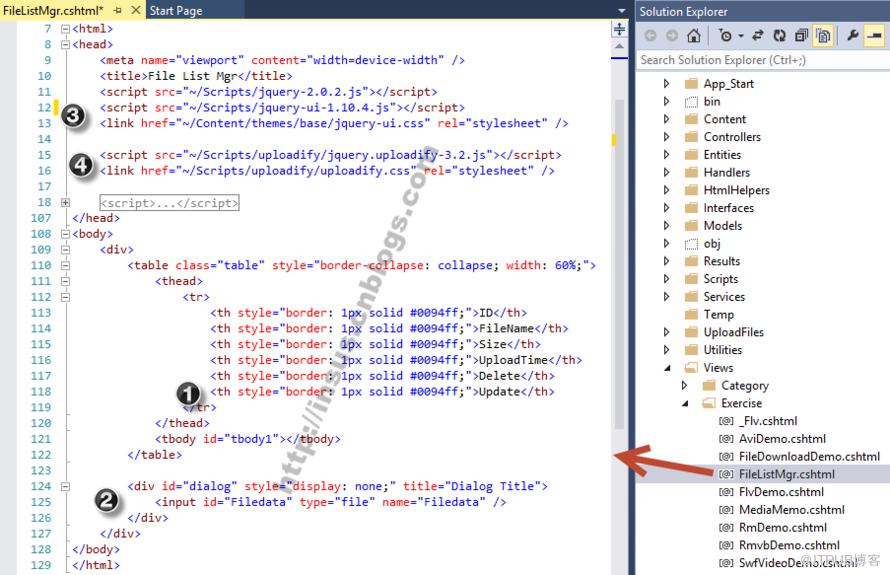Click the _Flv.cshtml file icon
Screen dimensions: 890x575
tap(726, 421)
